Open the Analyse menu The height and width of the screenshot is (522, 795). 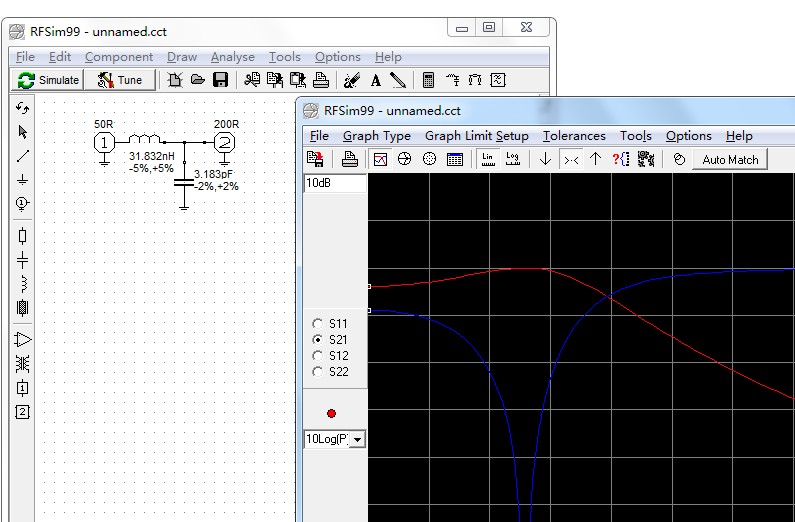pos(232,57)
